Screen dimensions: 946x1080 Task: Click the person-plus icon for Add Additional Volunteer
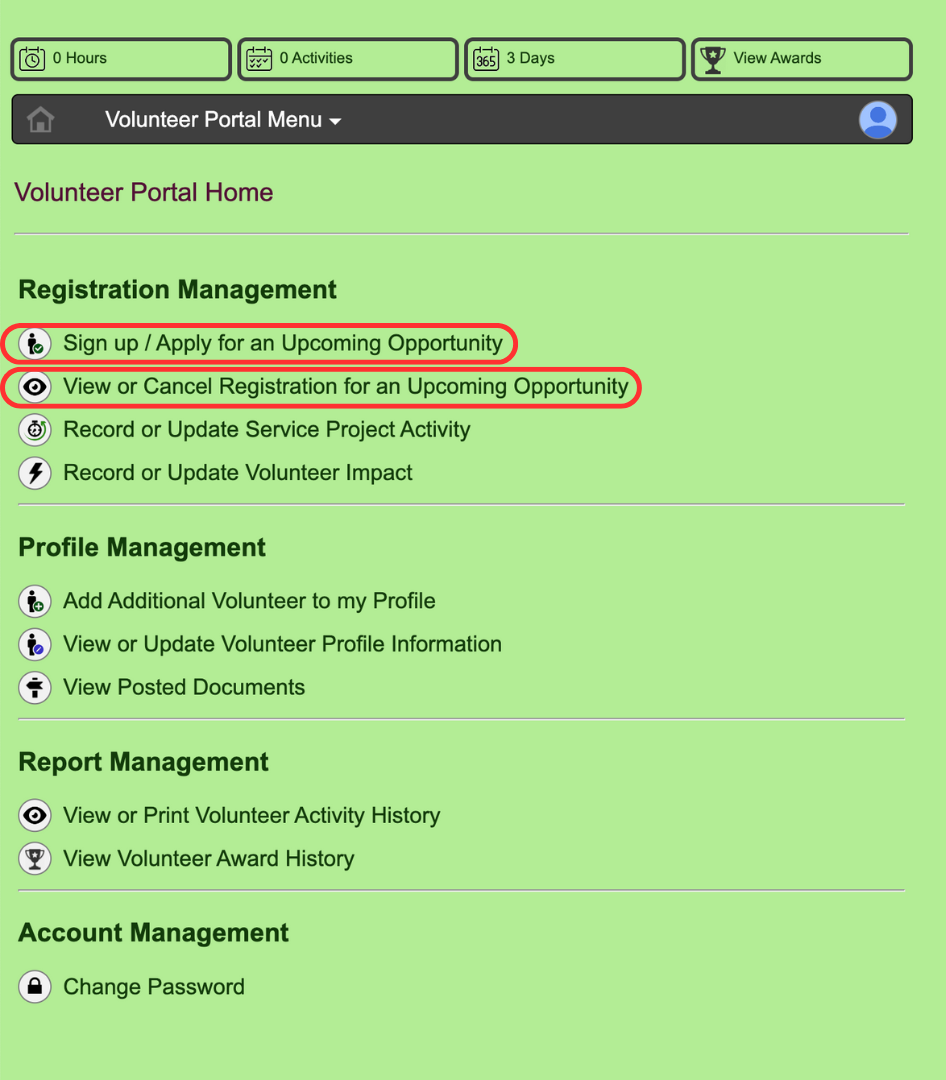[34, 601]
